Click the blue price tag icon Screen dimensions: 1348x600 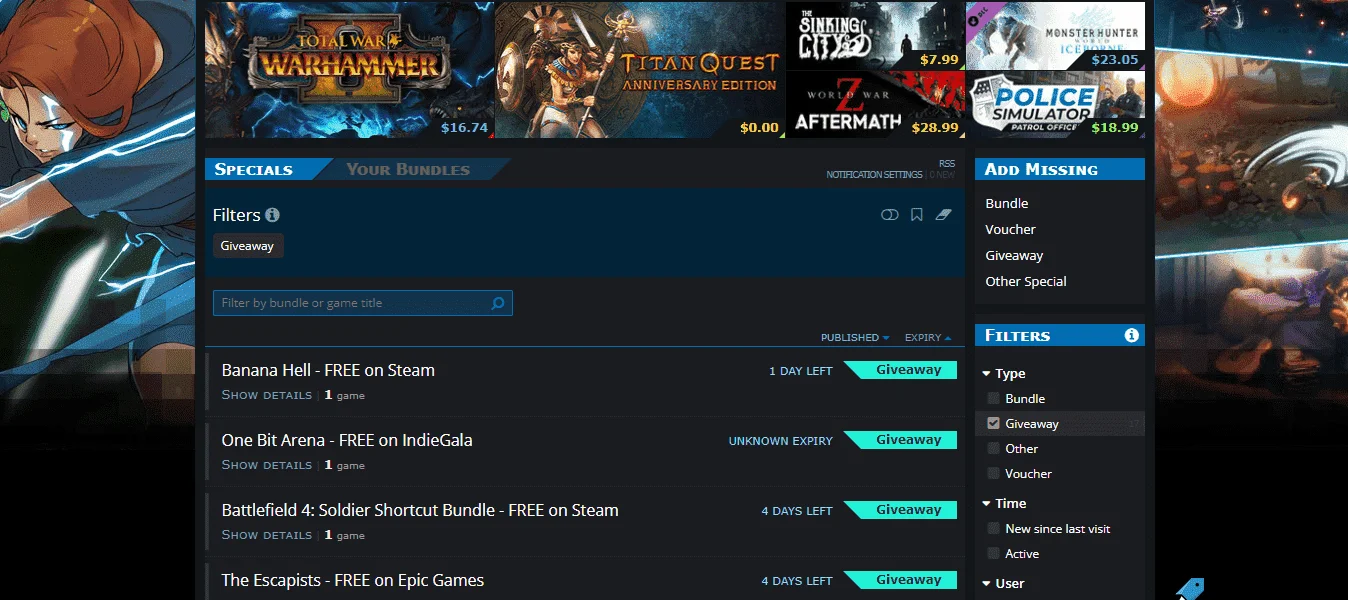point(1190,589)
